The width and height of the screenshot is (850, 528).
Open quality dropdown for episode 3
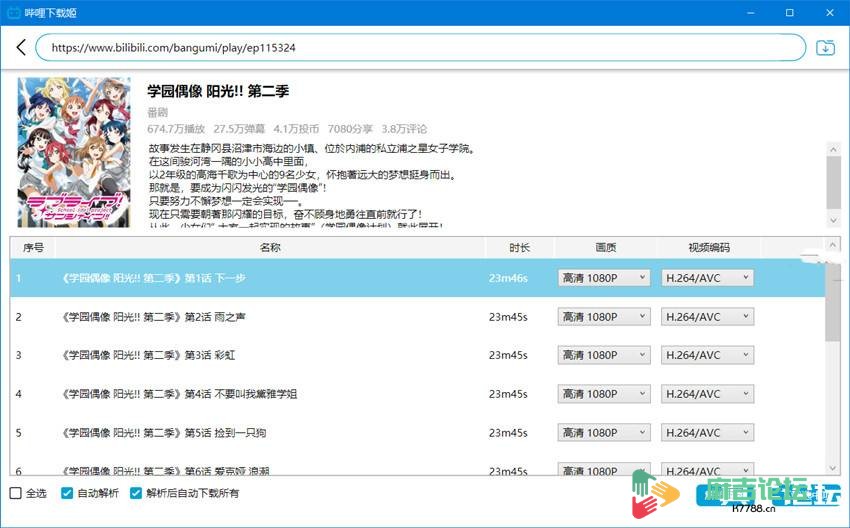point(603,355)
